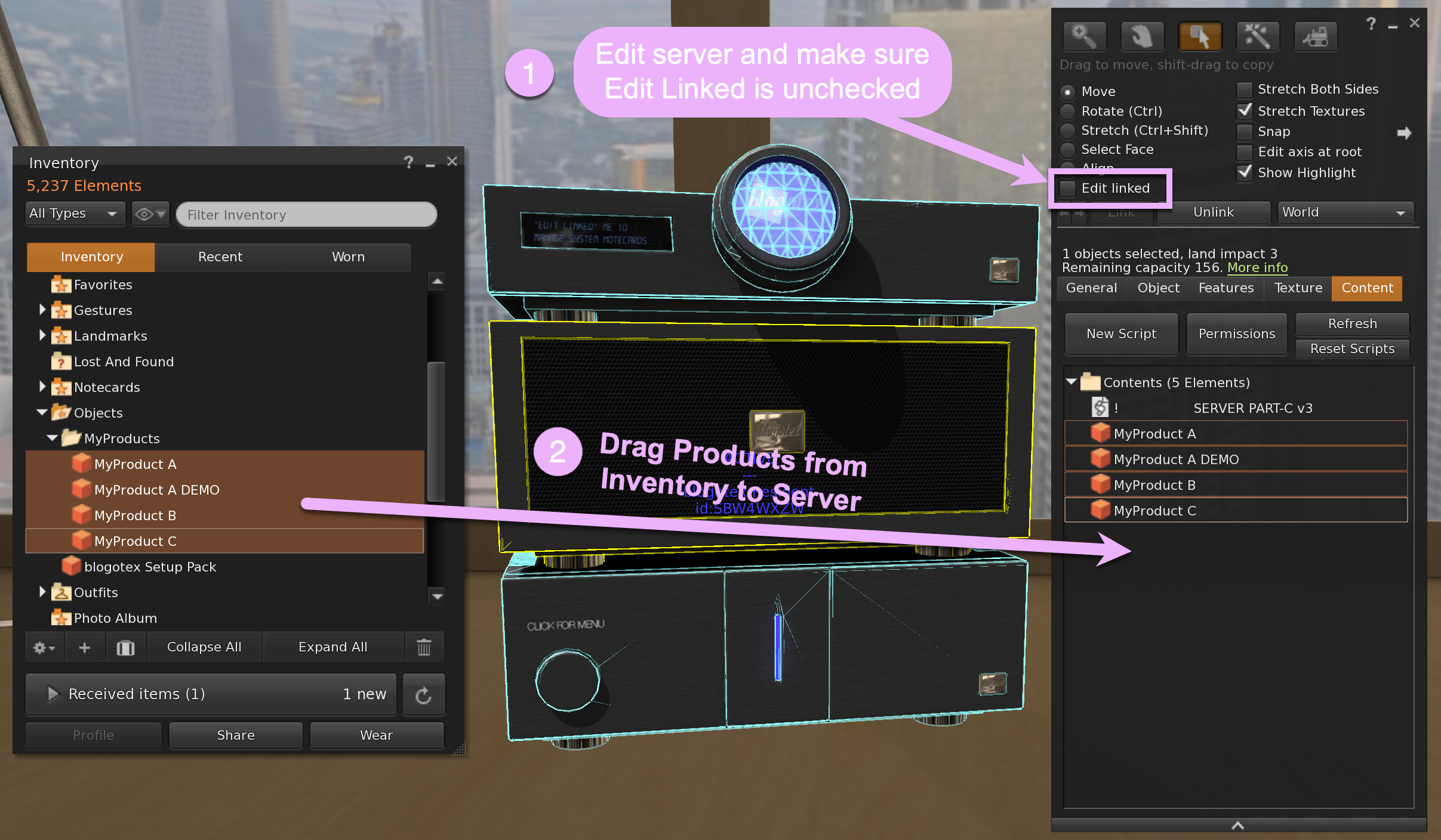Click the plus icon to add item
1441x840 pixels.
[85, 647]
